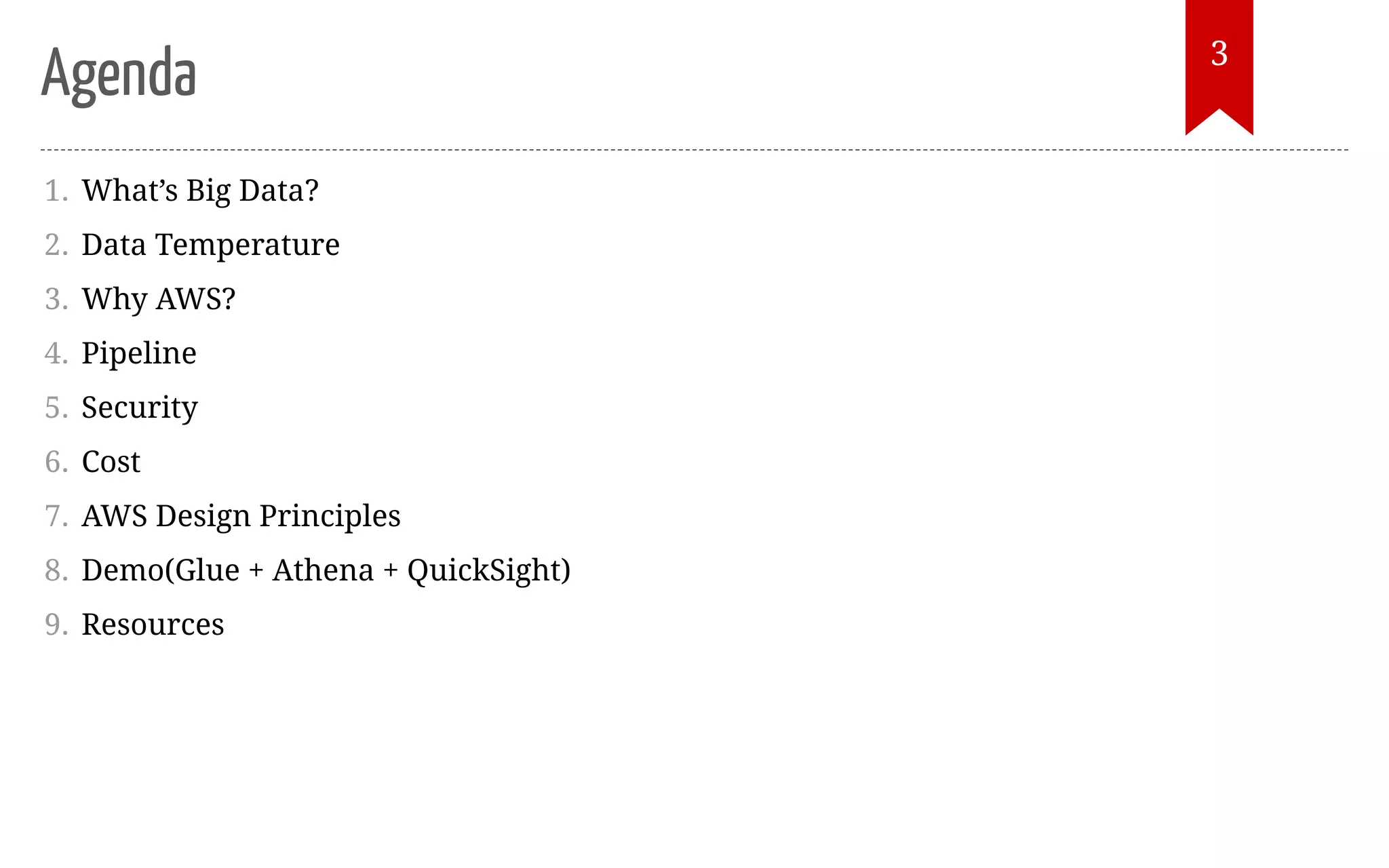
Task: Click the Demo Glue Athena QuickSight item
Action: (326, 570)
